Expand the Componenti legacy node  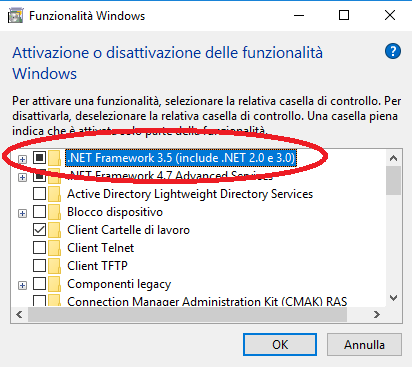pyautogui.click(x=22, y=285)
